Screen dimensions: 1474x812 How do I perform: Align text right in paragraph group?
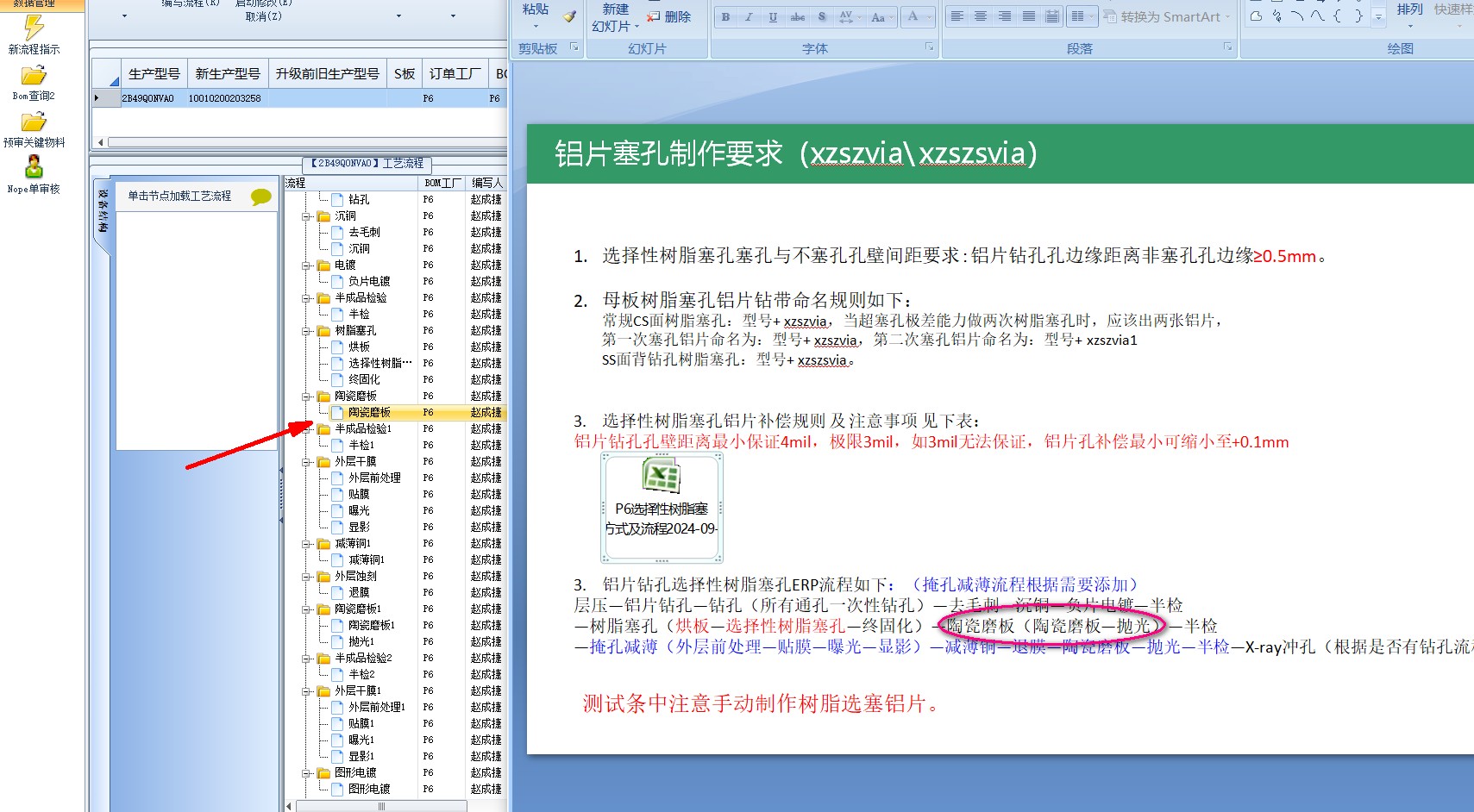[x=1005, y=16]
